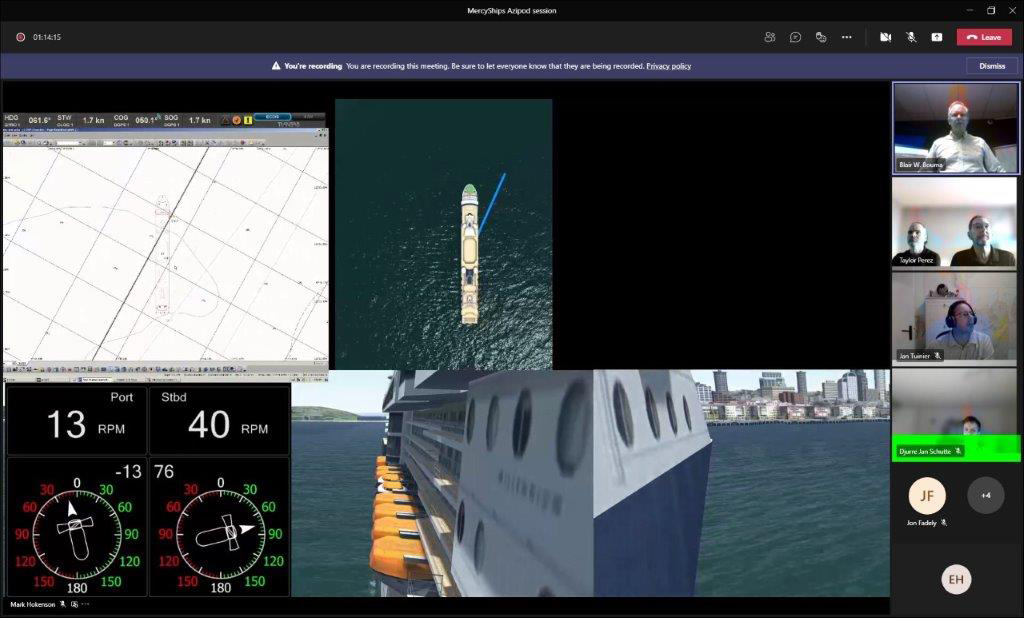The width and height of the screenshot is (1024, 618).
Task: Open the More actions ellipsis menu
Action: point(846,37)
